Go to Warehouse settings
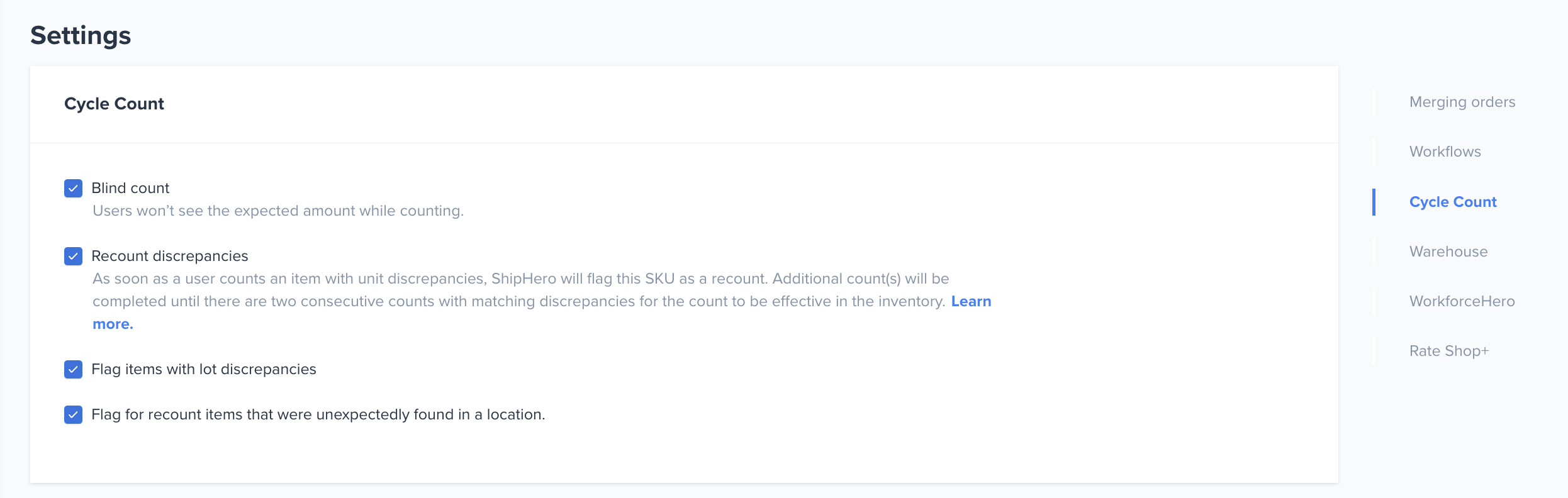This screenshot has height=498, width=1568. click(x=1448, y=252)
